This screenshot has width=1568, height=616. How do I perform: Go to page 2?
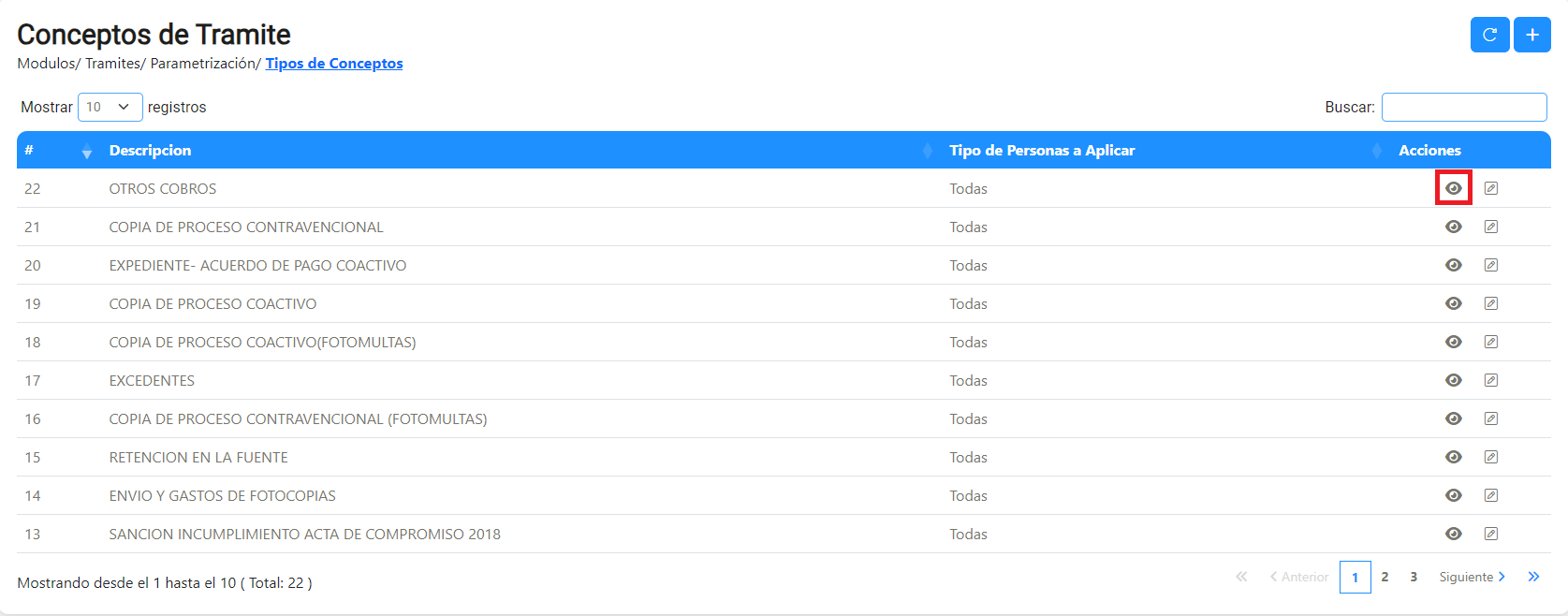tap(1385, 577)
